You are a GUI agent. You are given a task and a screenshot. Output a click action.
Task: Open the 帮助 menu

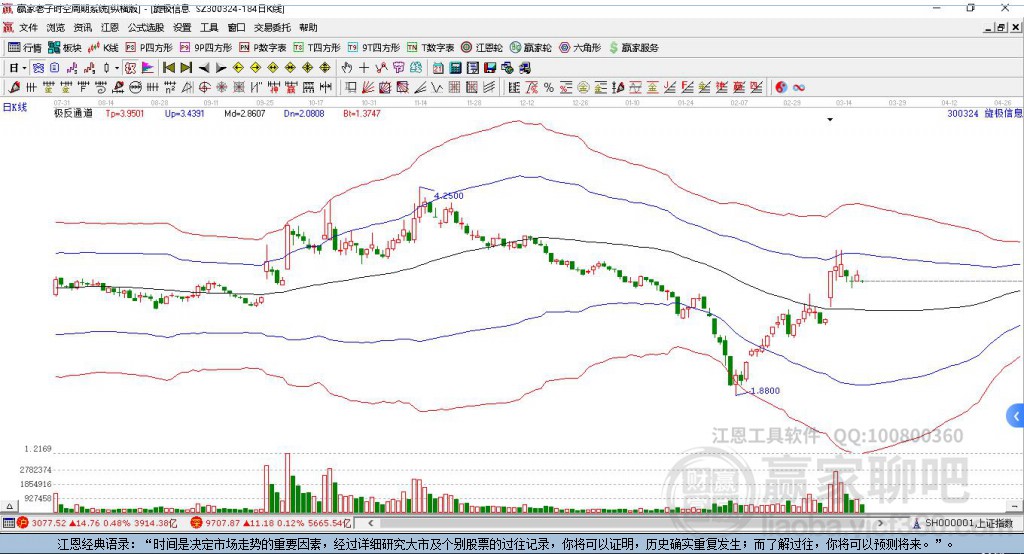tap(308, 27)
